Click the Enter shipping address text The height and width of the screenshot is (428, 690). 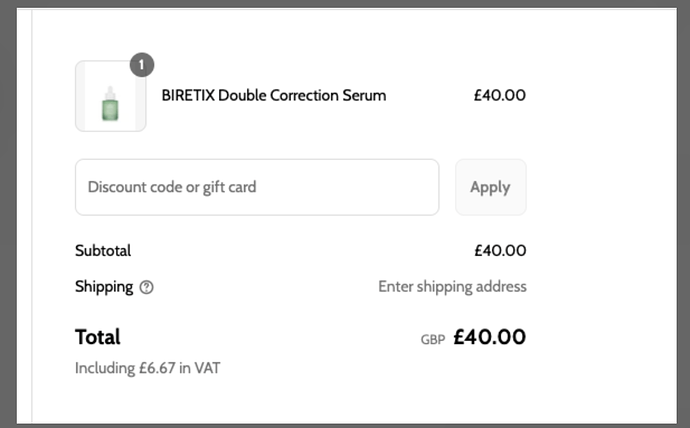tap(452, 287)
